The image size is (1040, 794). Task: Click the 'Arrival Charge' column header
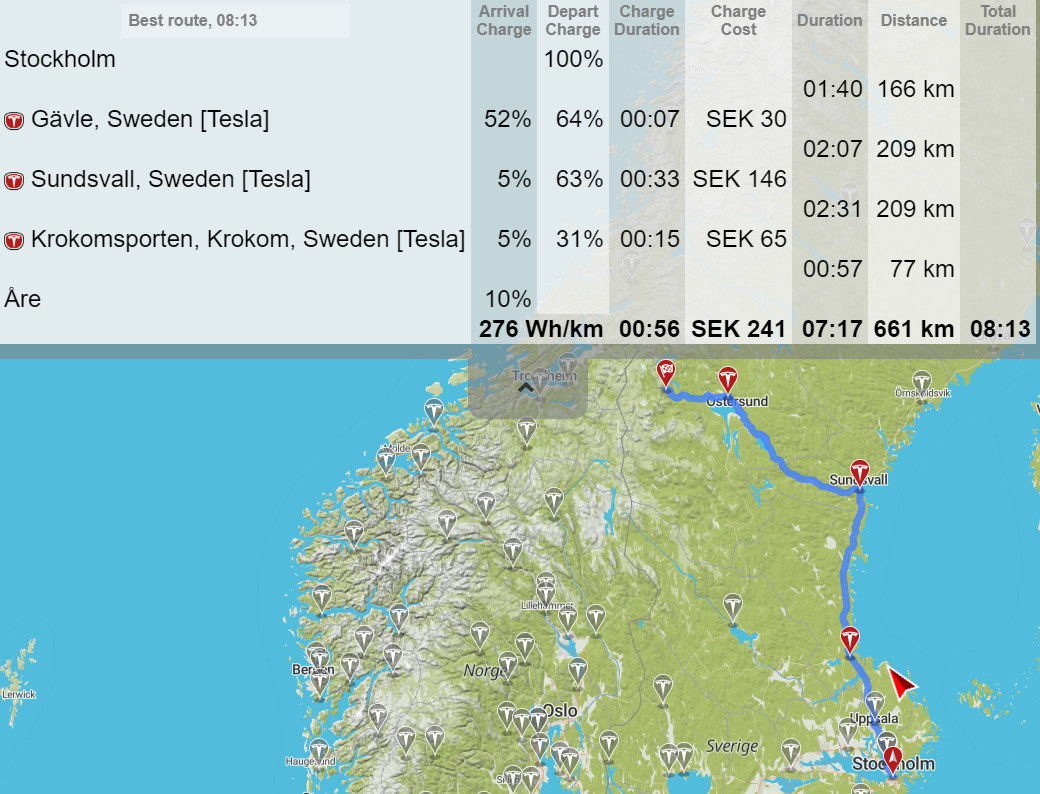pos(504,21)
